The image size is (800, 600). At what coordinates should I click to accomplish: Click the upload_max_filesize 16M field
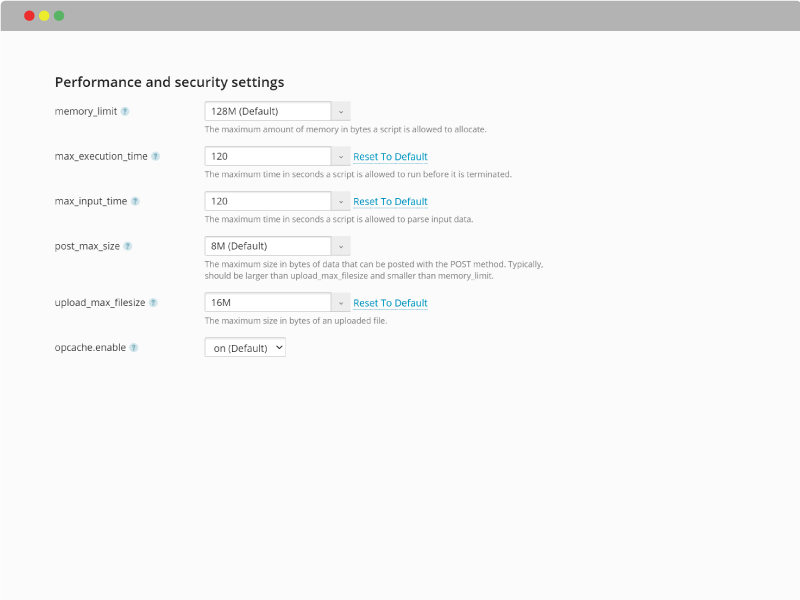coord(268,303)
